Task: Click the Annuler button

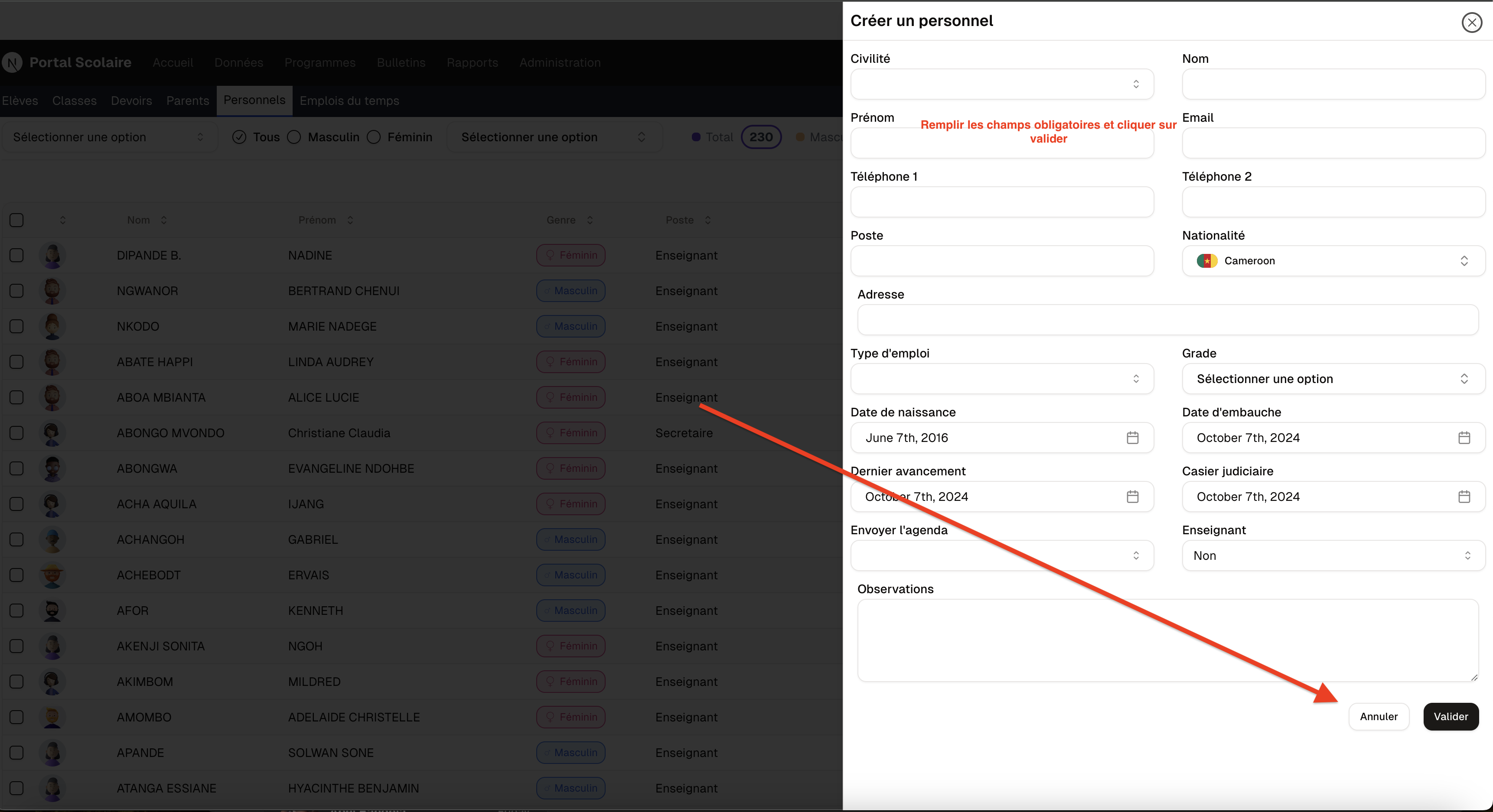Action: 1379,717
